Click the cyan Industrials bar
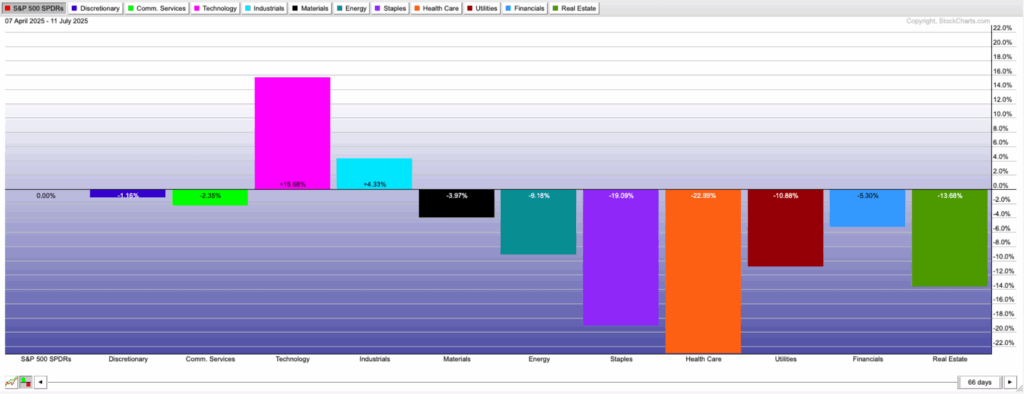The image size is (1024, 394). [374, 174]
